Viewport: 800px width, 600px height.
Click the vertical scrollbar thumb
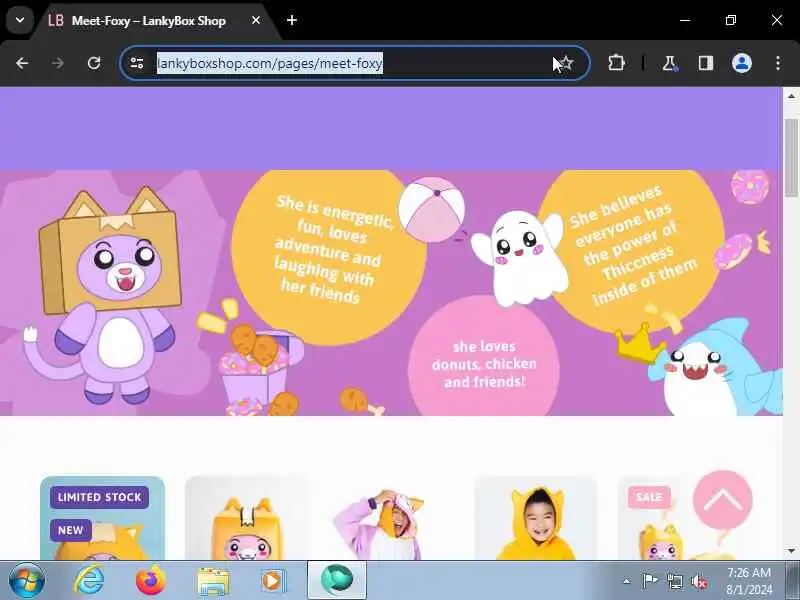tap(791, 157)
